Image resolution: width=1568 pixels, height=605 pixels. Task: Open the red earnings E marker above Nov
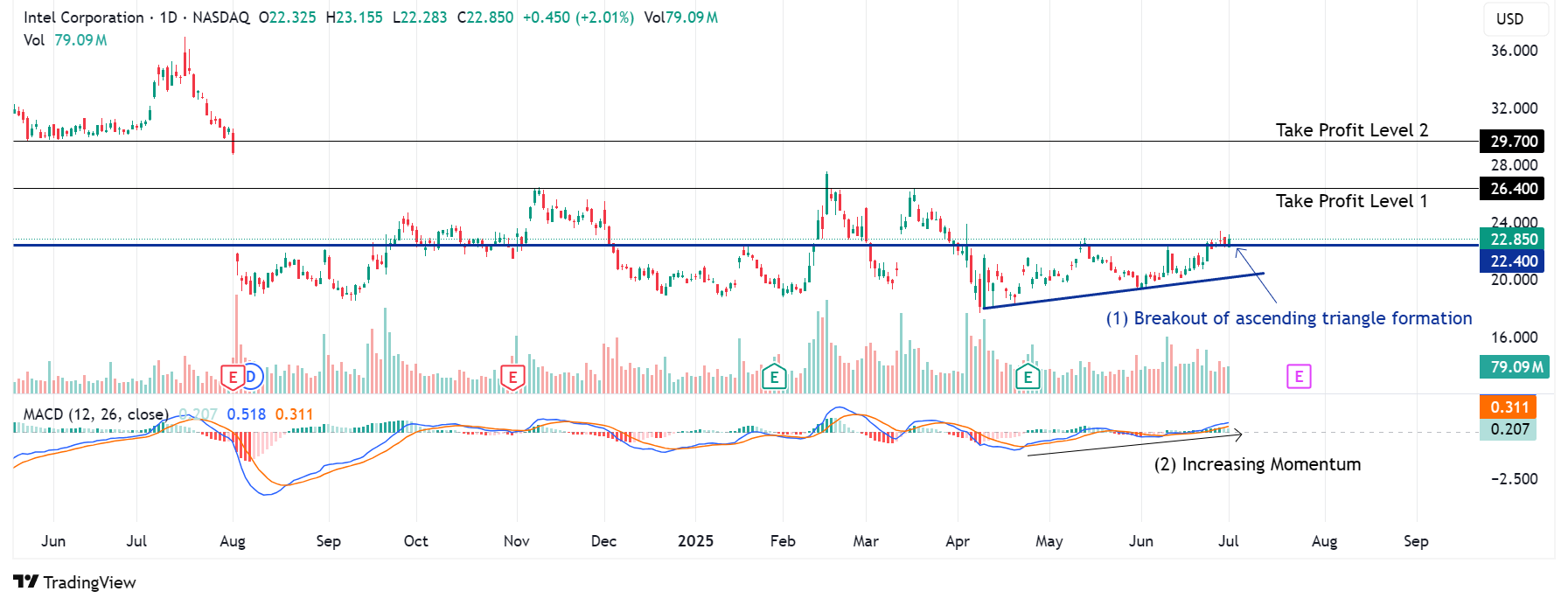pos(512,378)
